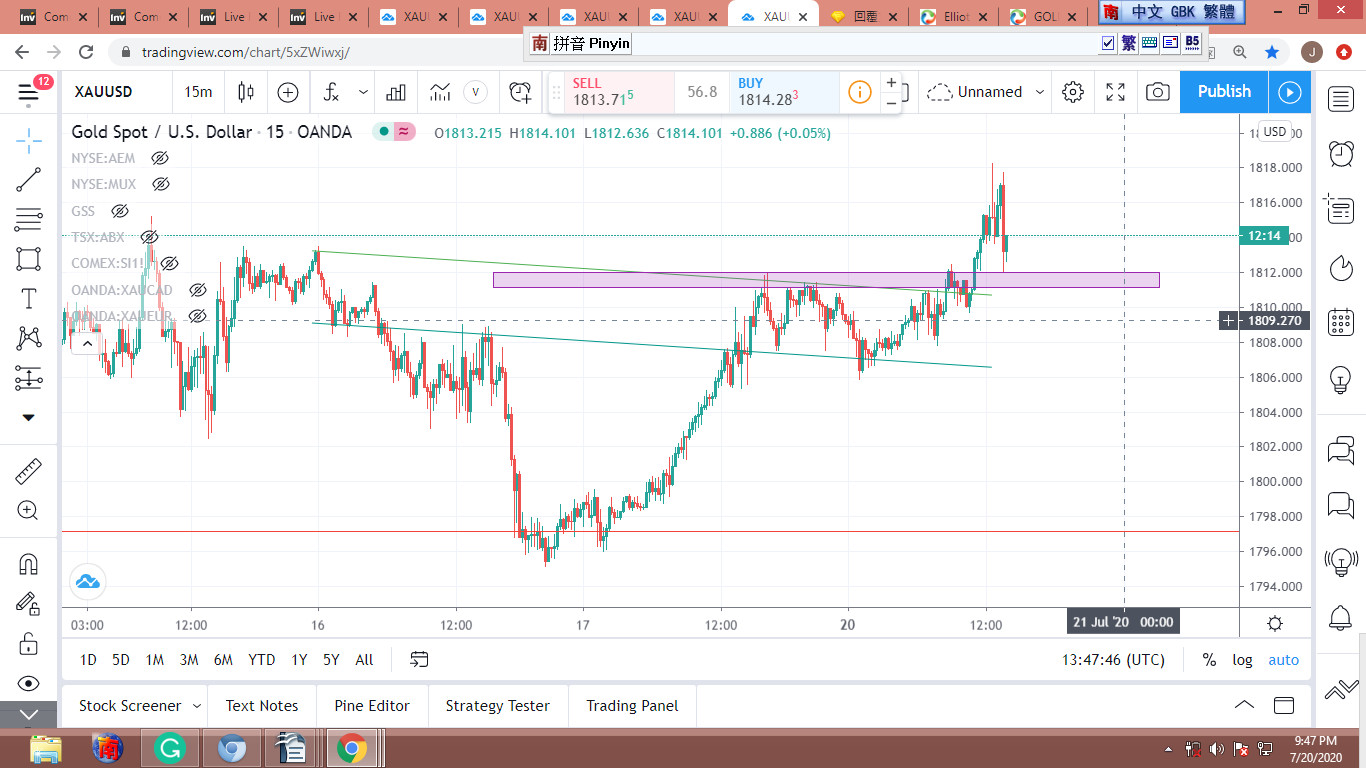Click the blue Publish button

(x=1224, y=92)
